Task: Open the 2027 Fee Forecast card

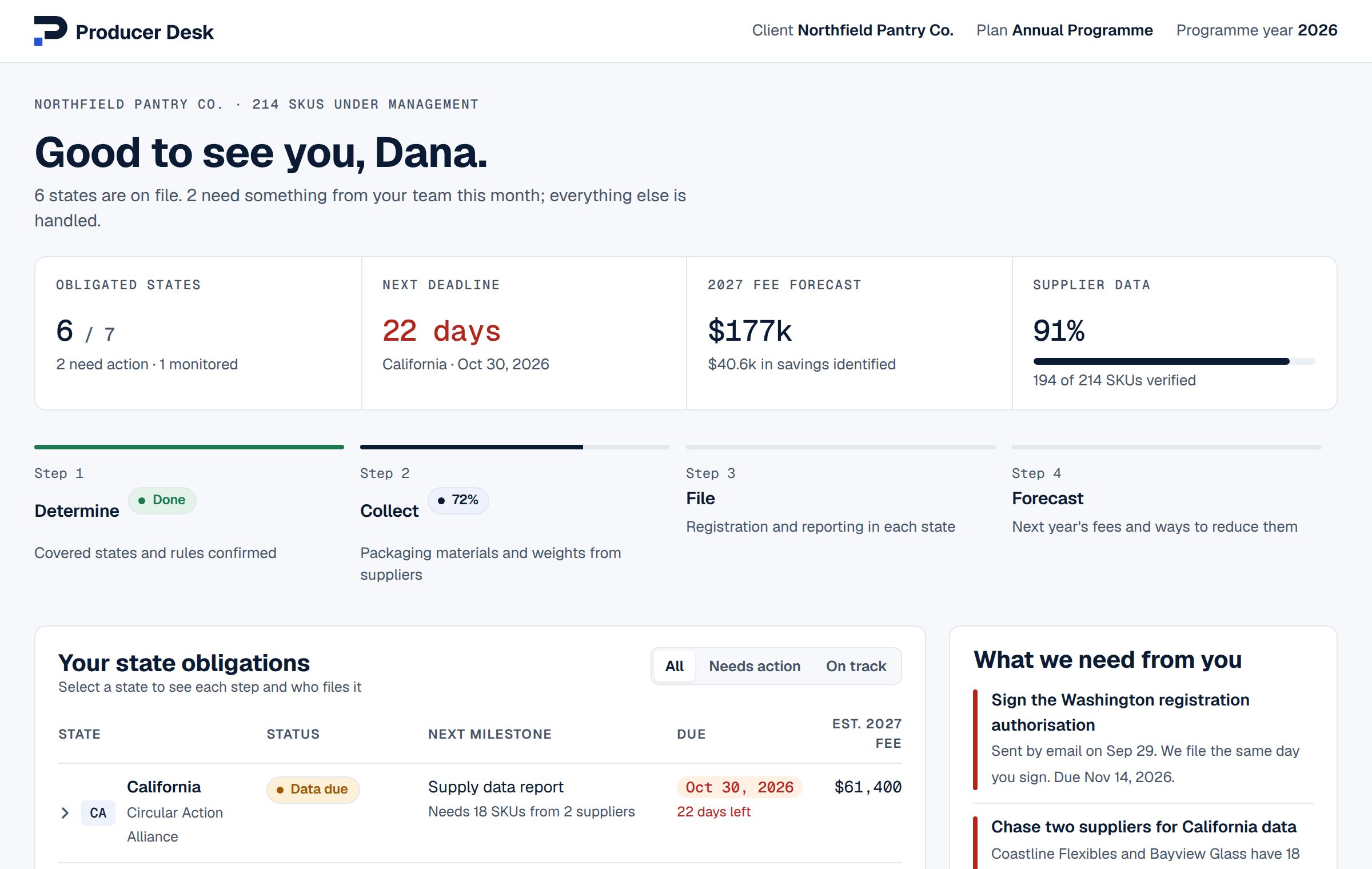Action: pyautogui.click(x=849, y=333)
